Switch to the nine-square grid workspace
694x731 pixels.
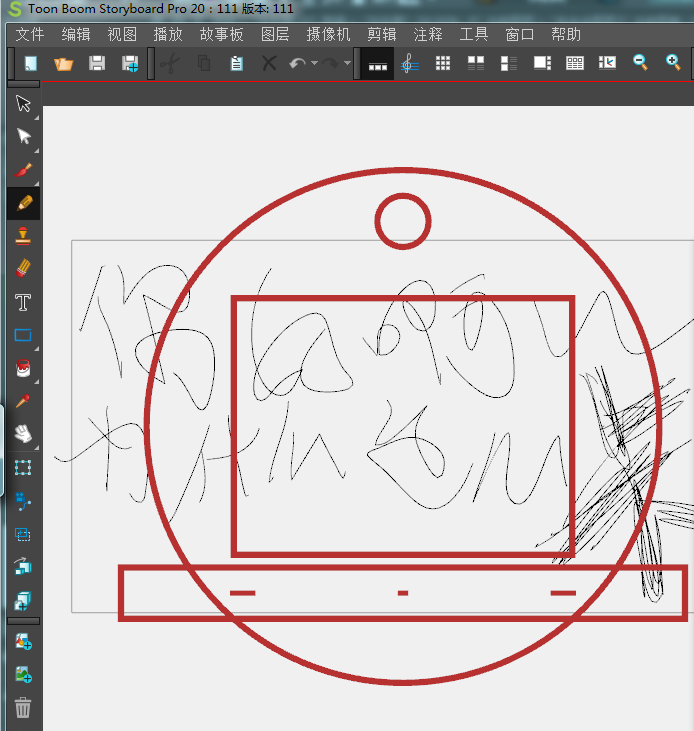[443, 63]
